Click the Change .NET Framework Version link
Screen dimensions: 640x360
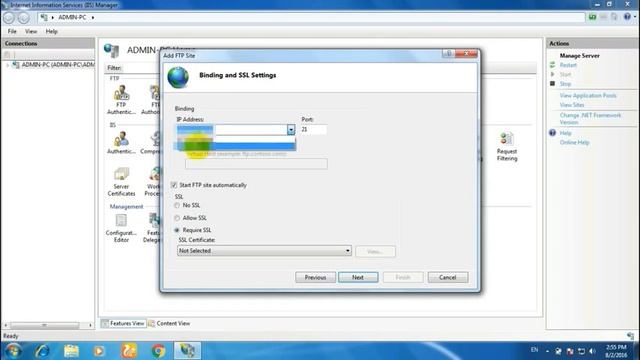pos(590,119)
